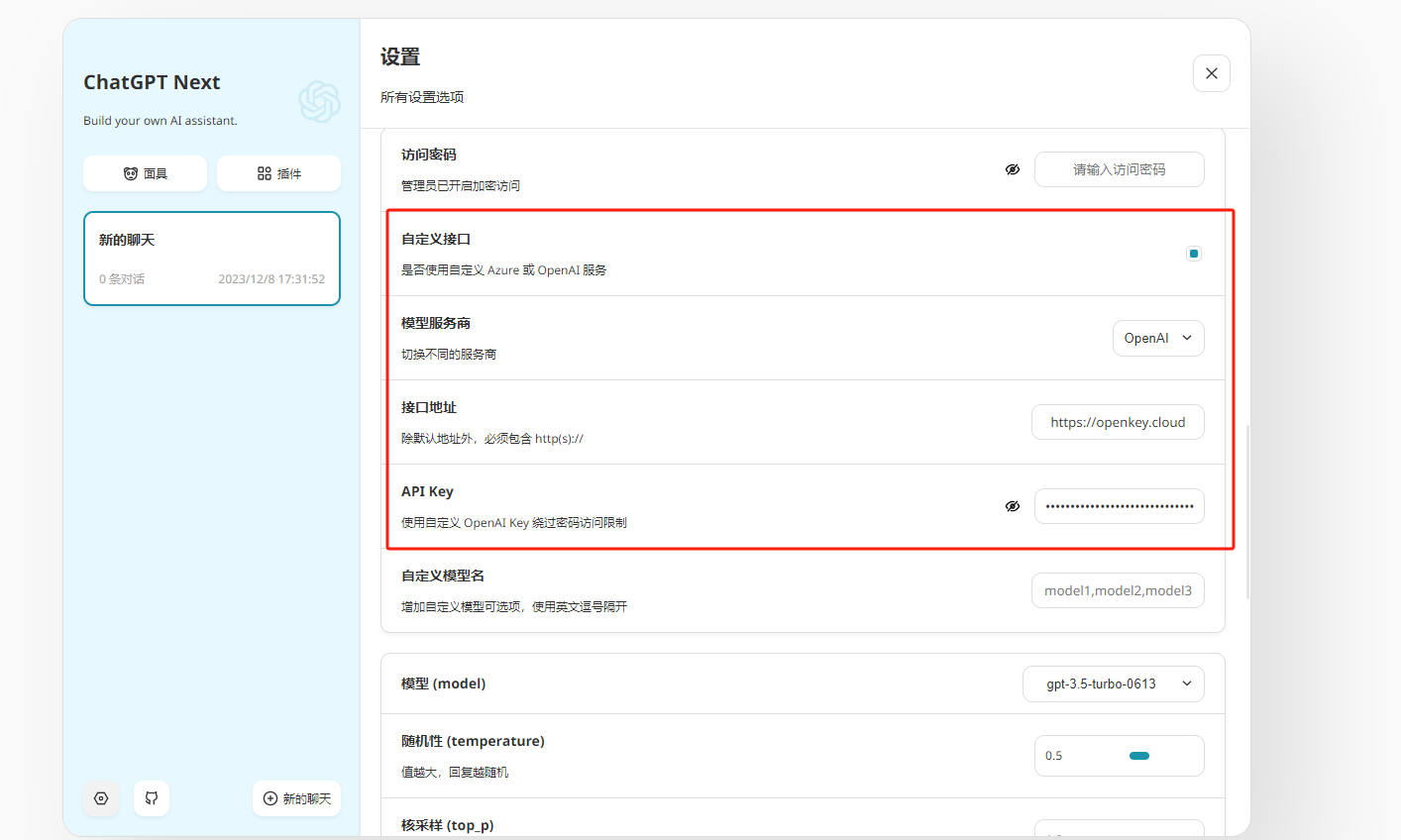Click the 0 条对话 count text
This screenshot has width=1401, height=840.
122,279
